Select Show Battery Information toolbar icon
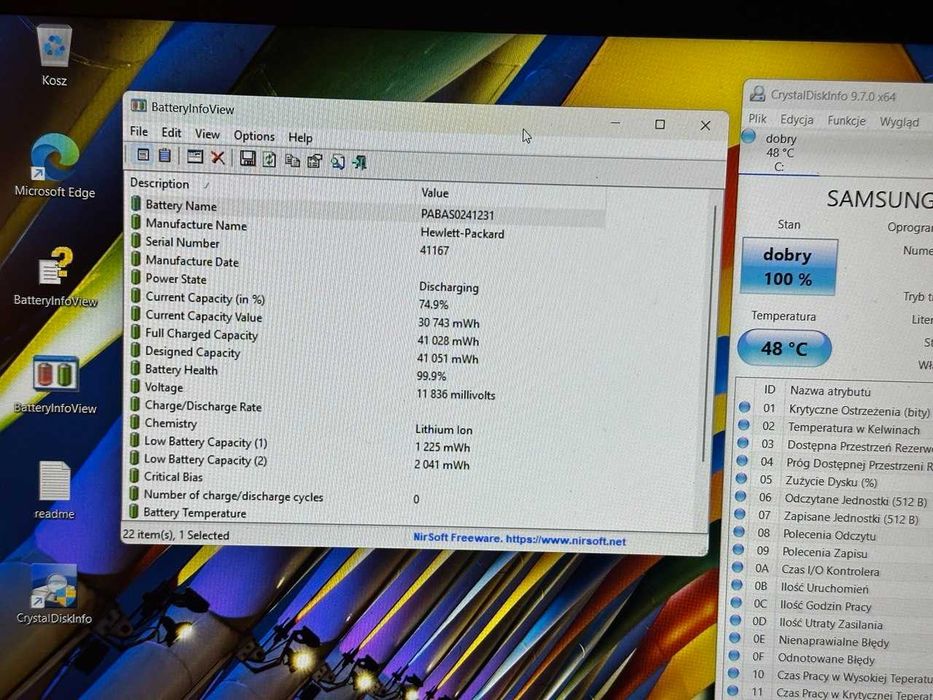 click(143, 155)
